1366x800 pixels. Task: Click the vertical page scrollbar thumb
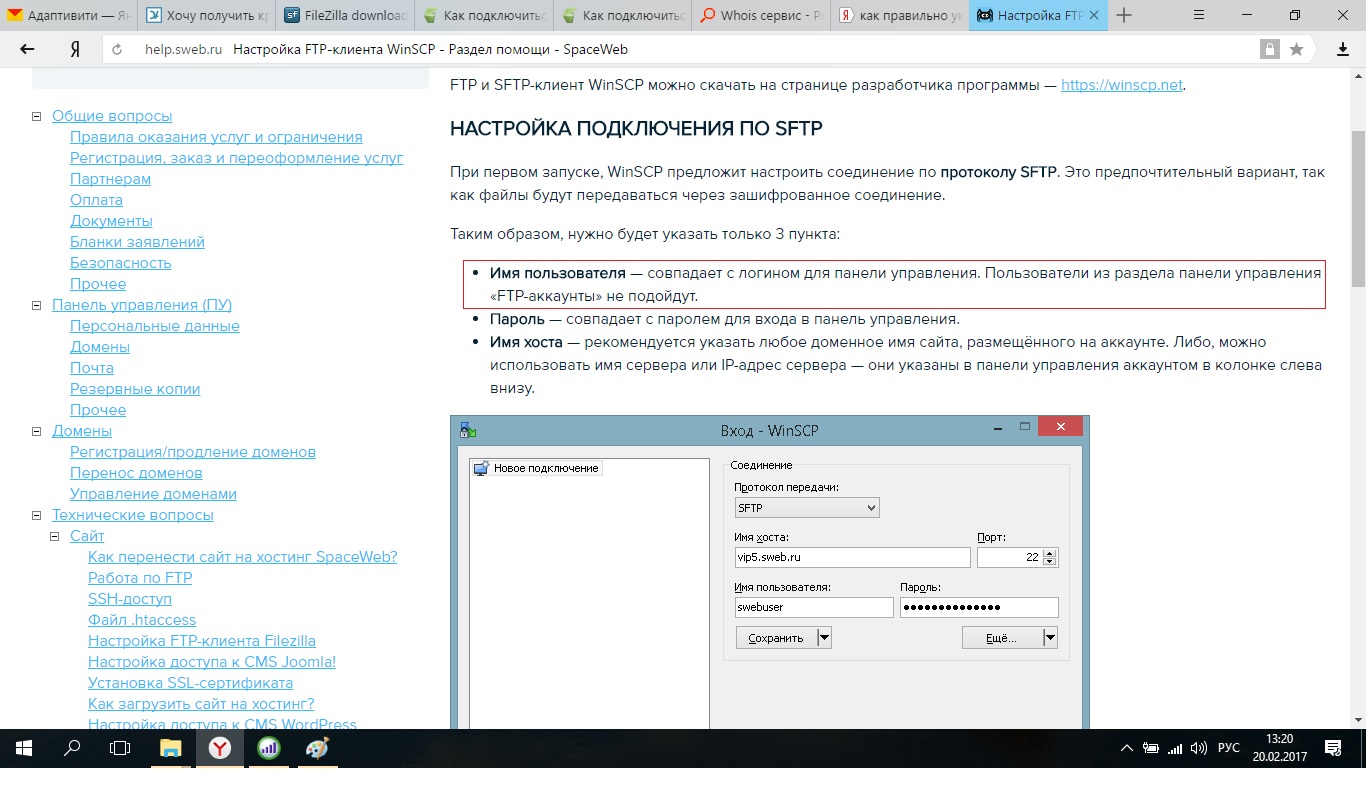pos(1358,209)
